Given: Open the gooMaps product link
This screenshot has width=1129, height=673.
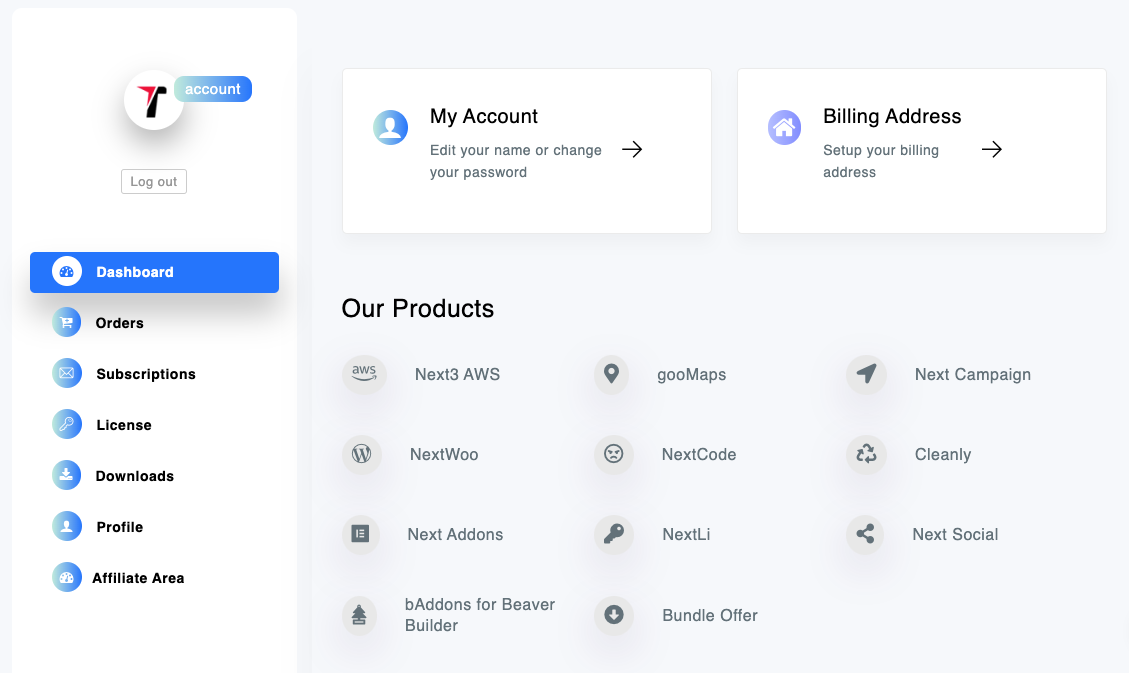Looking at the screenshot, I should pyautogui.click(x=691, y=375).
